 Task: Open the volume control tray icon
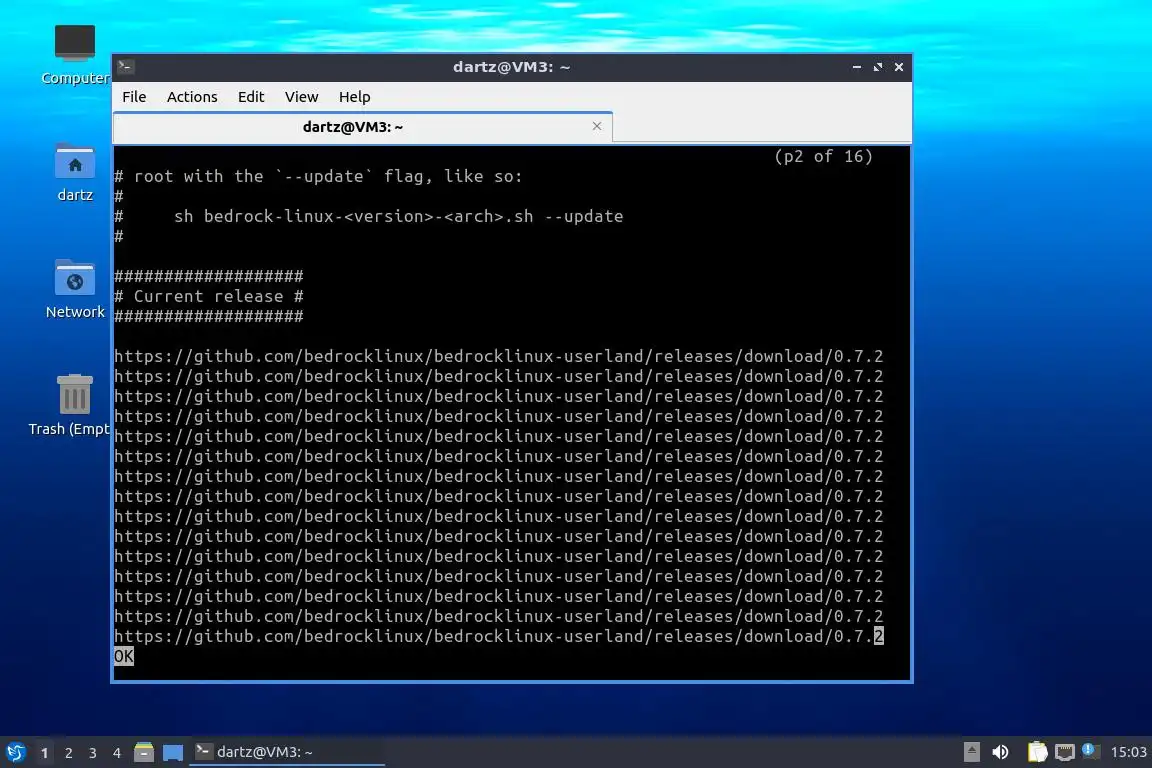[x=1000, y=752]
